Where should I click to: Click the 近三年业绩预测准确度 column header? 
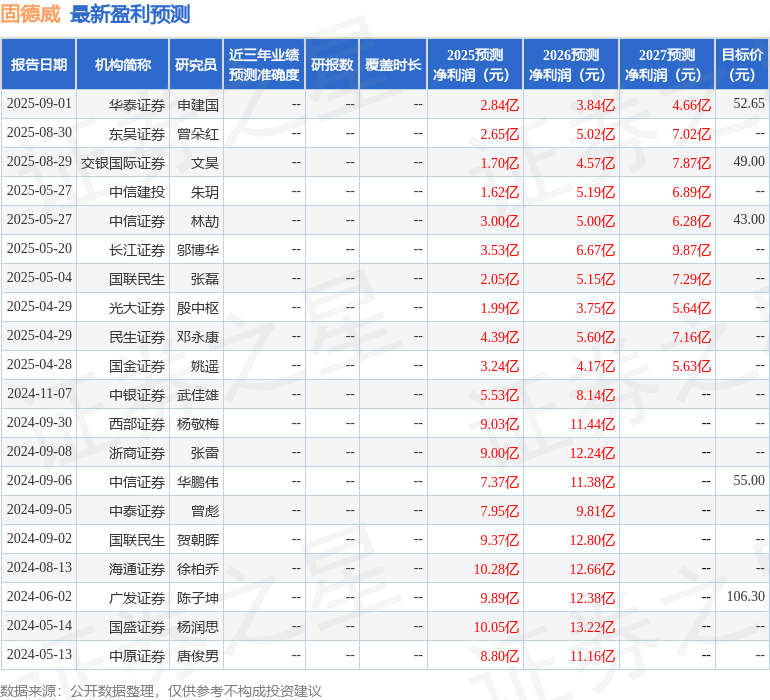[264, 65]
